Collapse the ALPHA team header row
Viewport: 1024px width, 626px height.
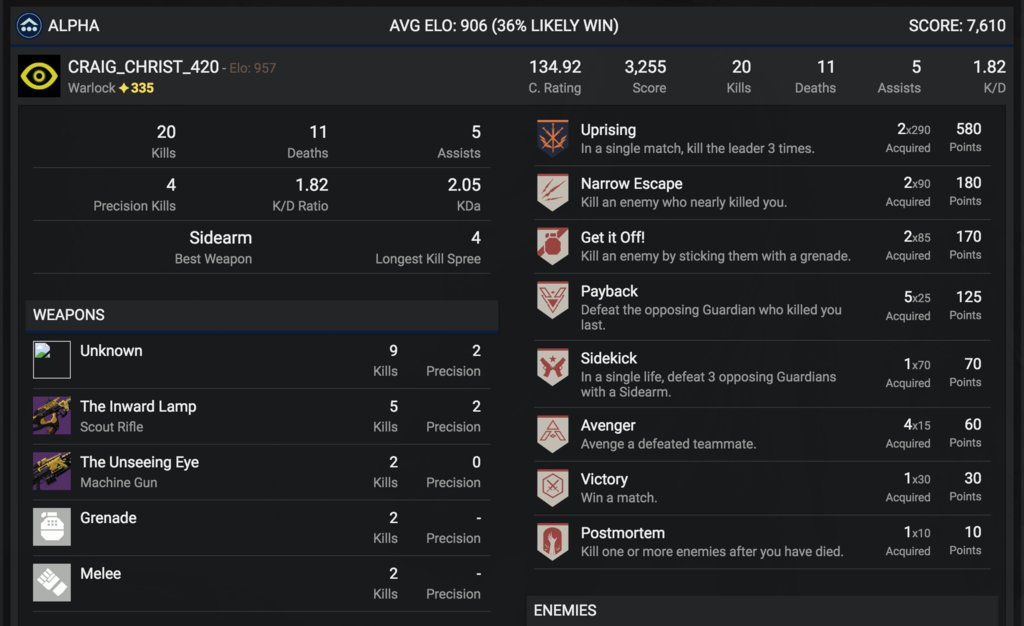point(512,25)
